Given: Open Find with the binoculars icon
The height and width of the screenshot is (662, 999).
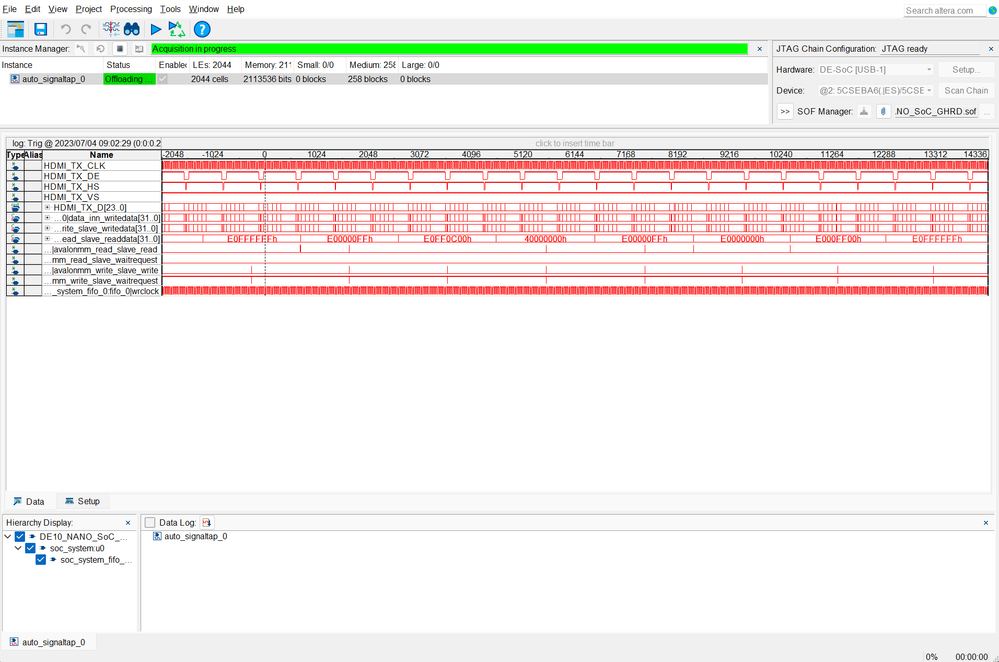Looking at the screenshot, I should coord(132,29).
